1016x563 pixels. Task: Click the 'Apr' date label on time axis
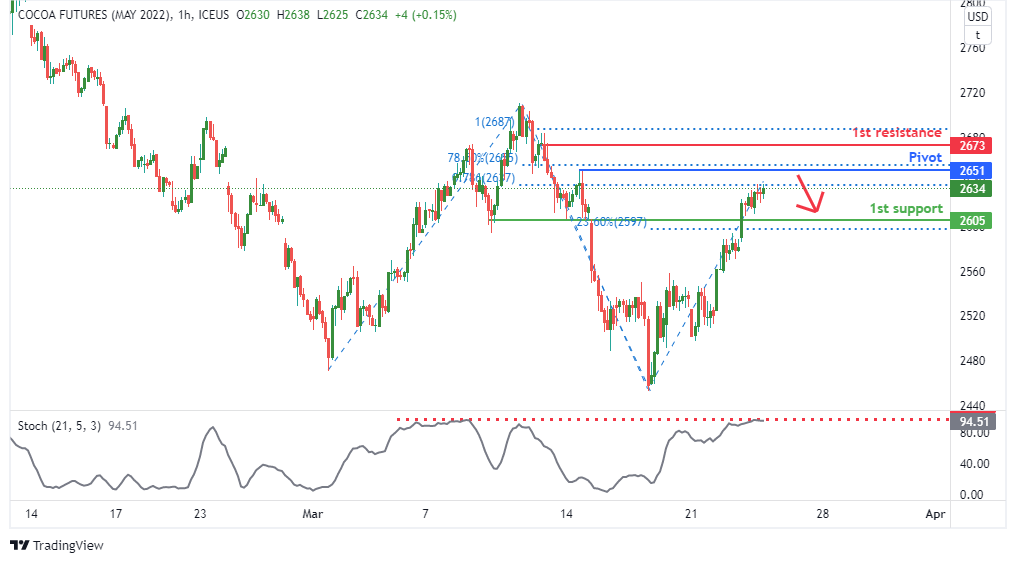(x=935, y=514)
